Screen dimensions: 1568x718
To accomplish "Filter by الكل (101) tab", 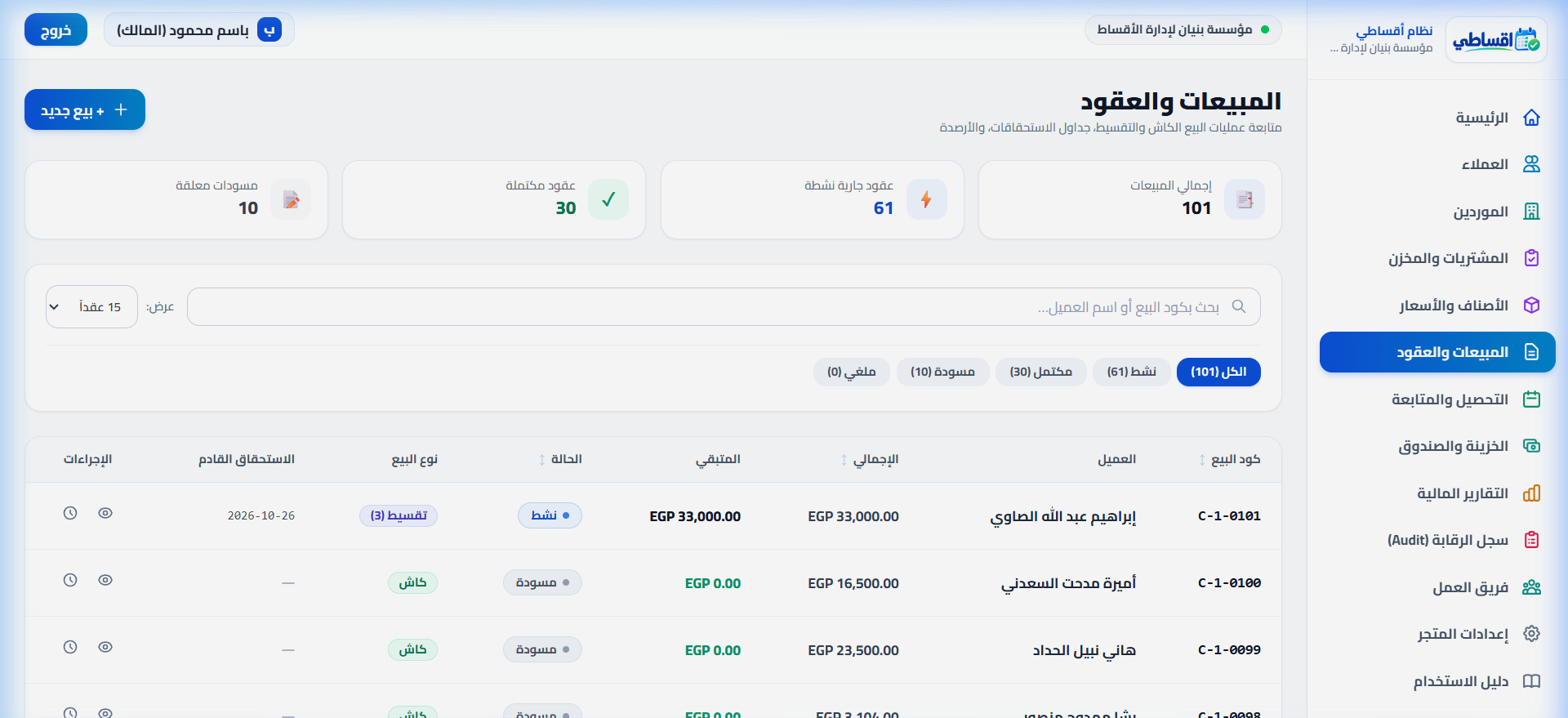I will pos(1218,372).
